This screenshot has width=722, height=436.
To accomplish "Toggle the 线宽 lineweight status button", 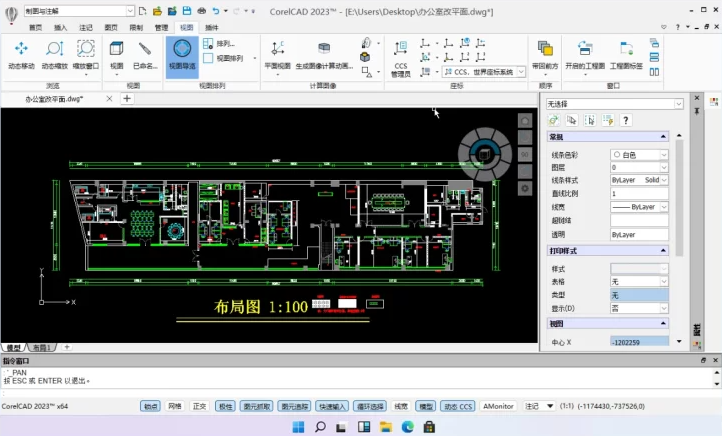I will [x=401, y=406].
